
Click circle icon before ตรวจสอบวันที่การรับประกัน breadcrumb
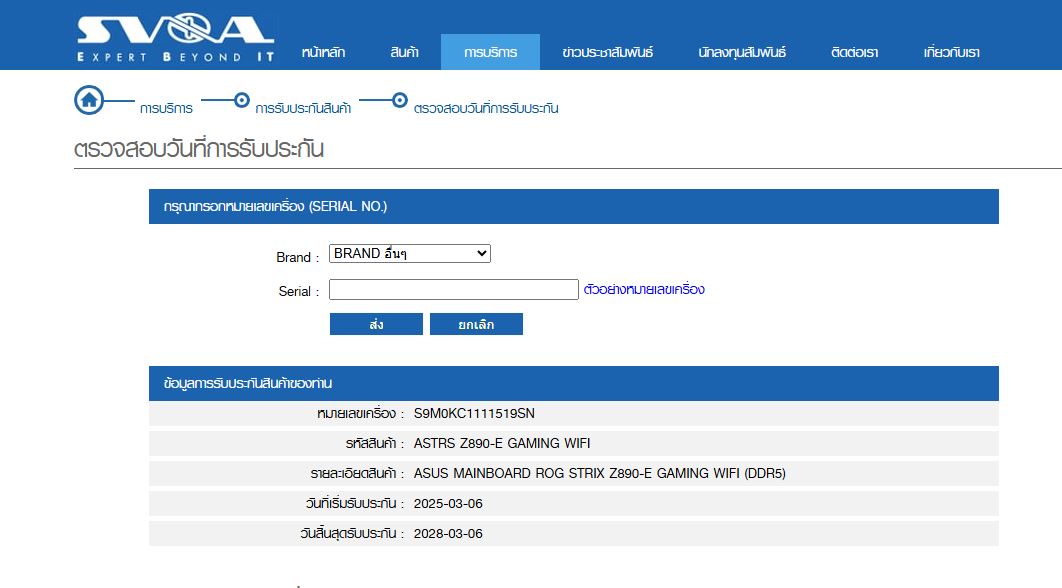(400, 100)
